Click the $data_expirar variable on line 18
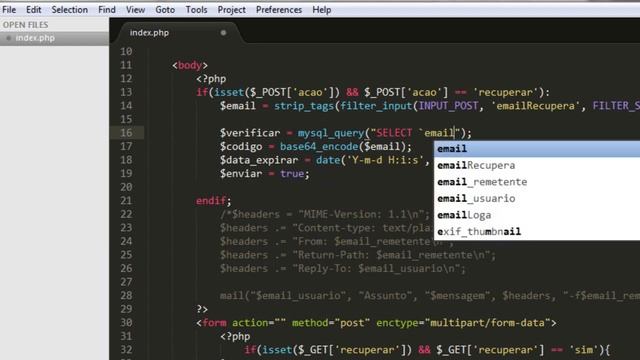The width and height of the screenshot is (640, 360). (x=259, y=160)
